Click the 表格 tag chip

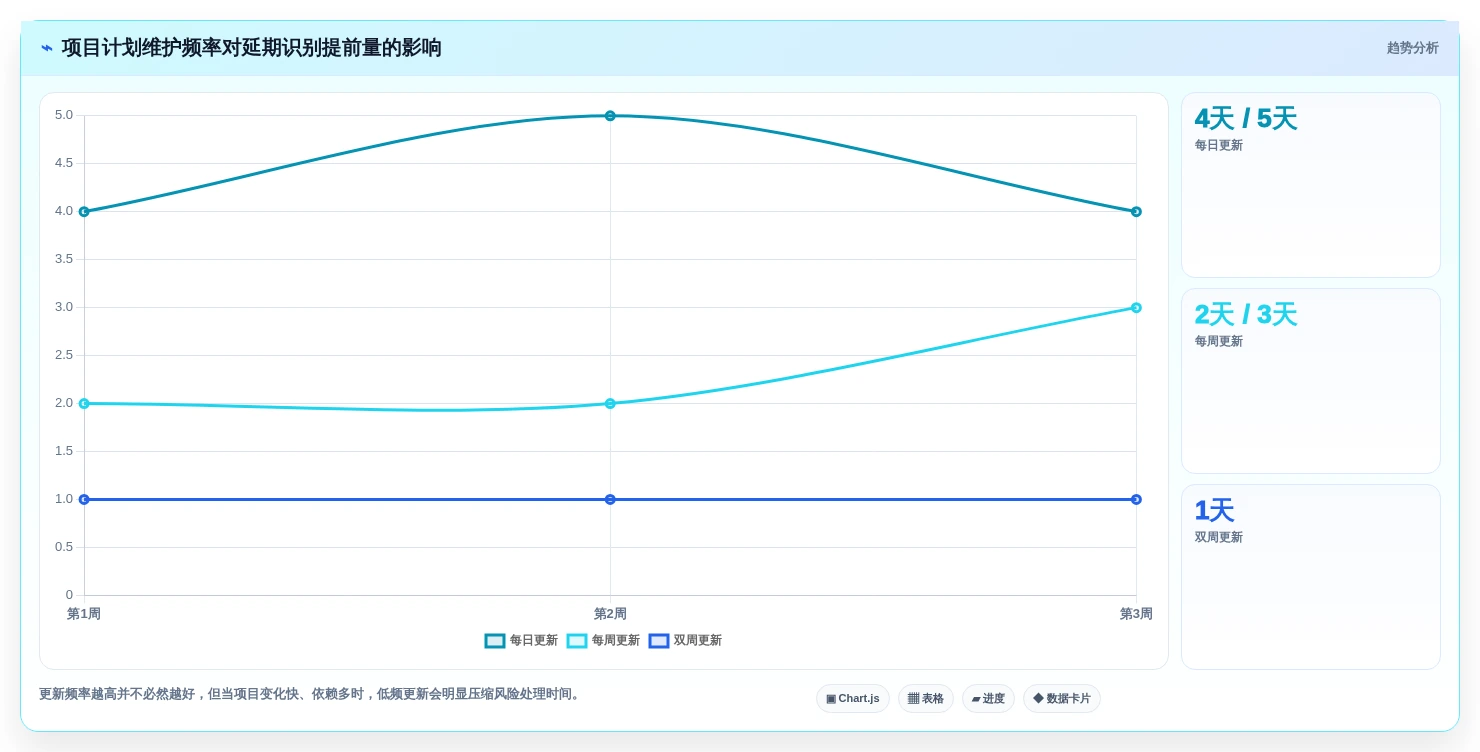click(926, 699)
